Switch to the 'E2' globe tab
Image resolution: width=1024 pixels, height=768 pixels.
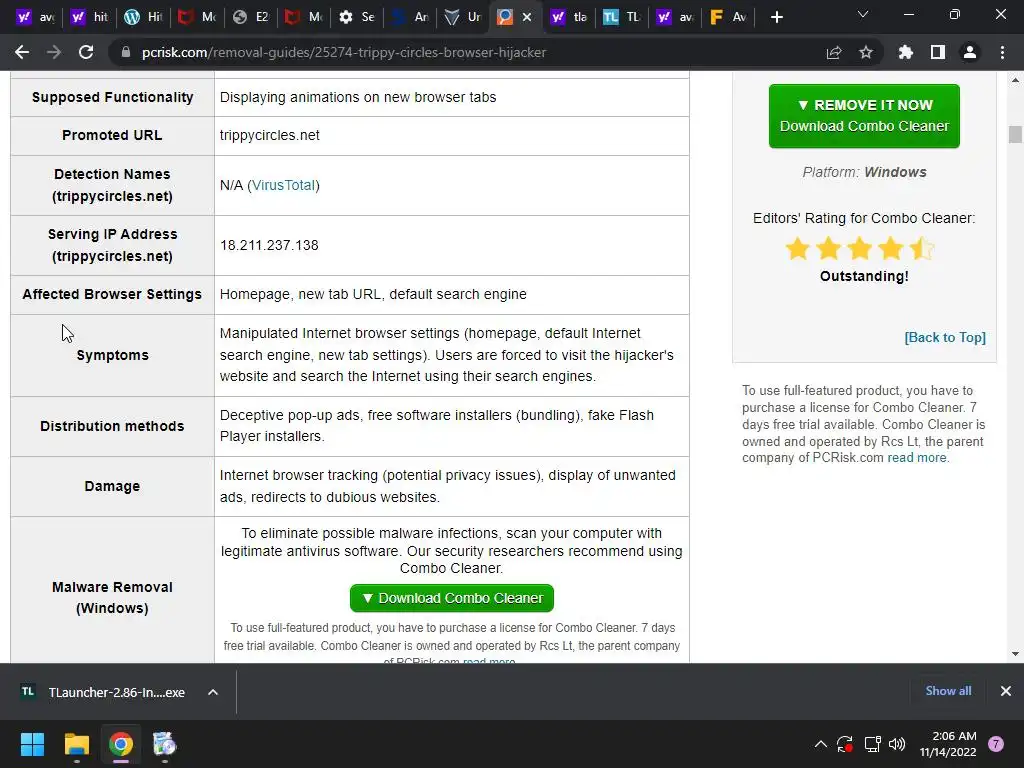point(250,17)
